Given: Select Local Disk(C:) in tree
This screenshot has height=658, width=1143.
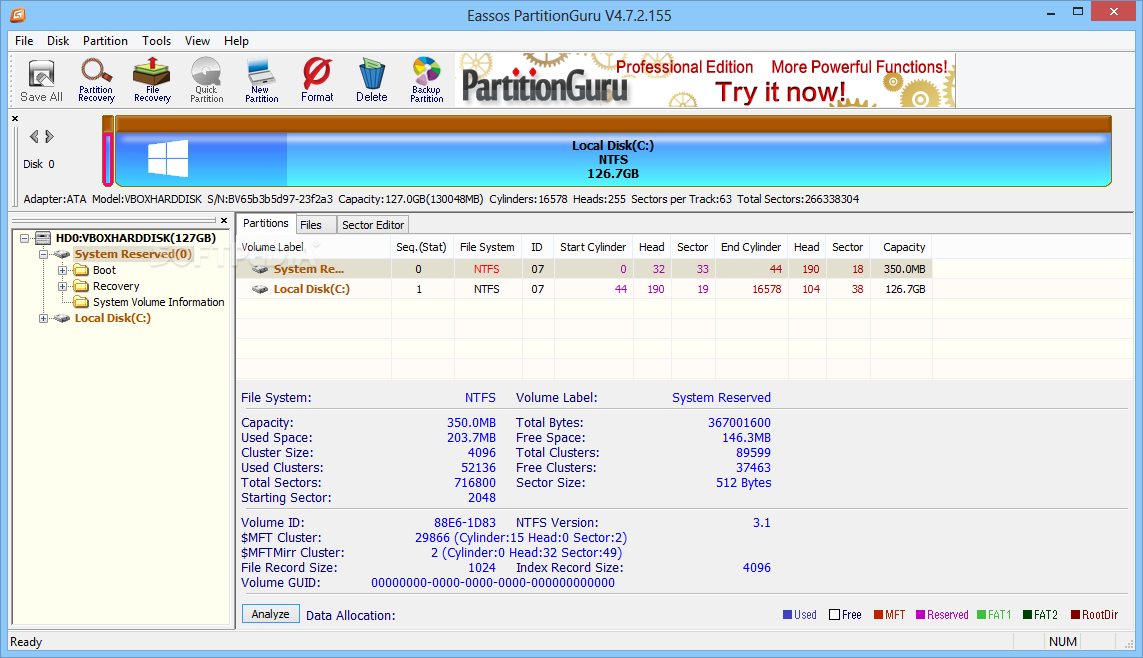Looking at the screenshot, I should pos(112,318).
